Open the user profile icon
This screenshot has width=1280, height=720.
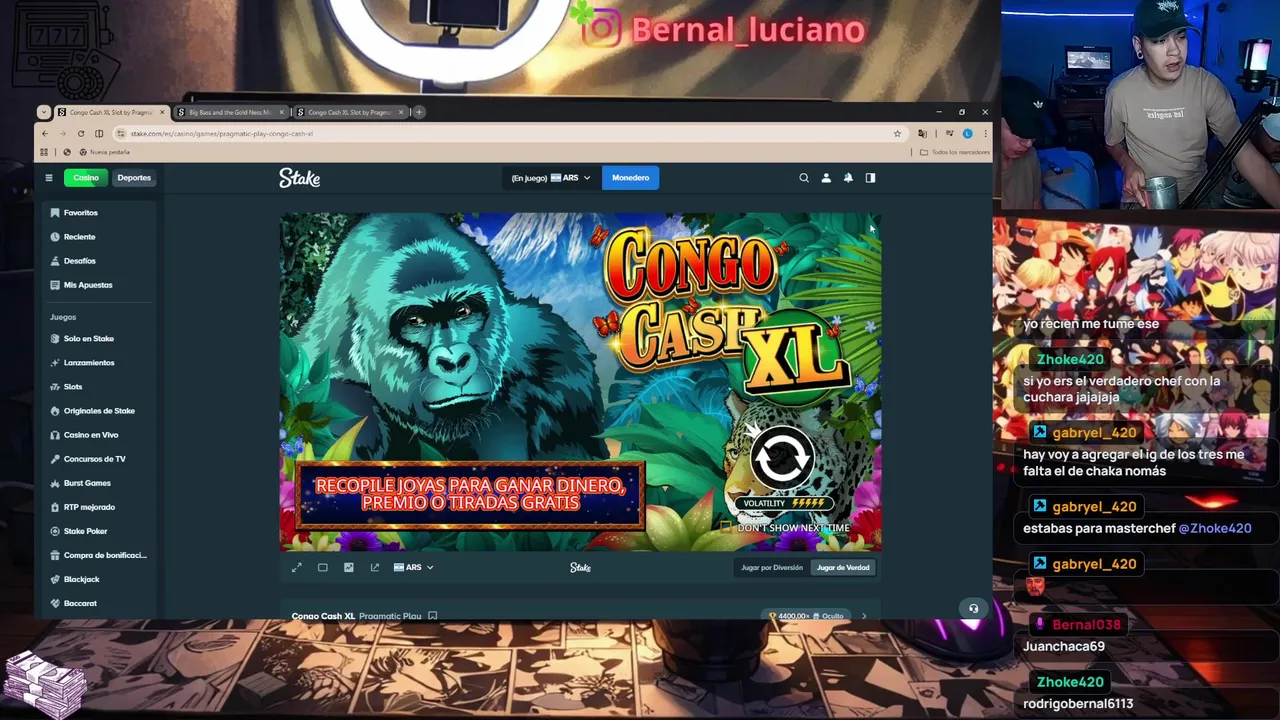(x=826, y=178)
